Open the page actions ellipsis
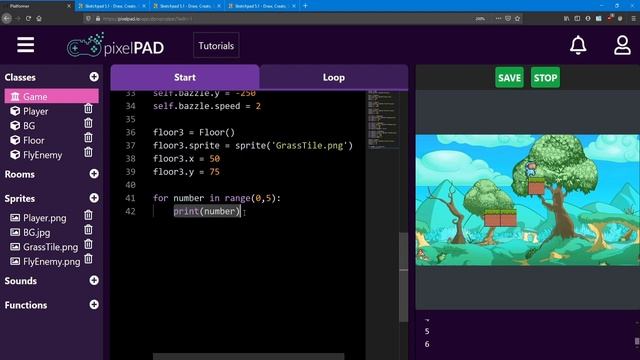The width and height of the screenshot is (640, 360). pos(498,18)
